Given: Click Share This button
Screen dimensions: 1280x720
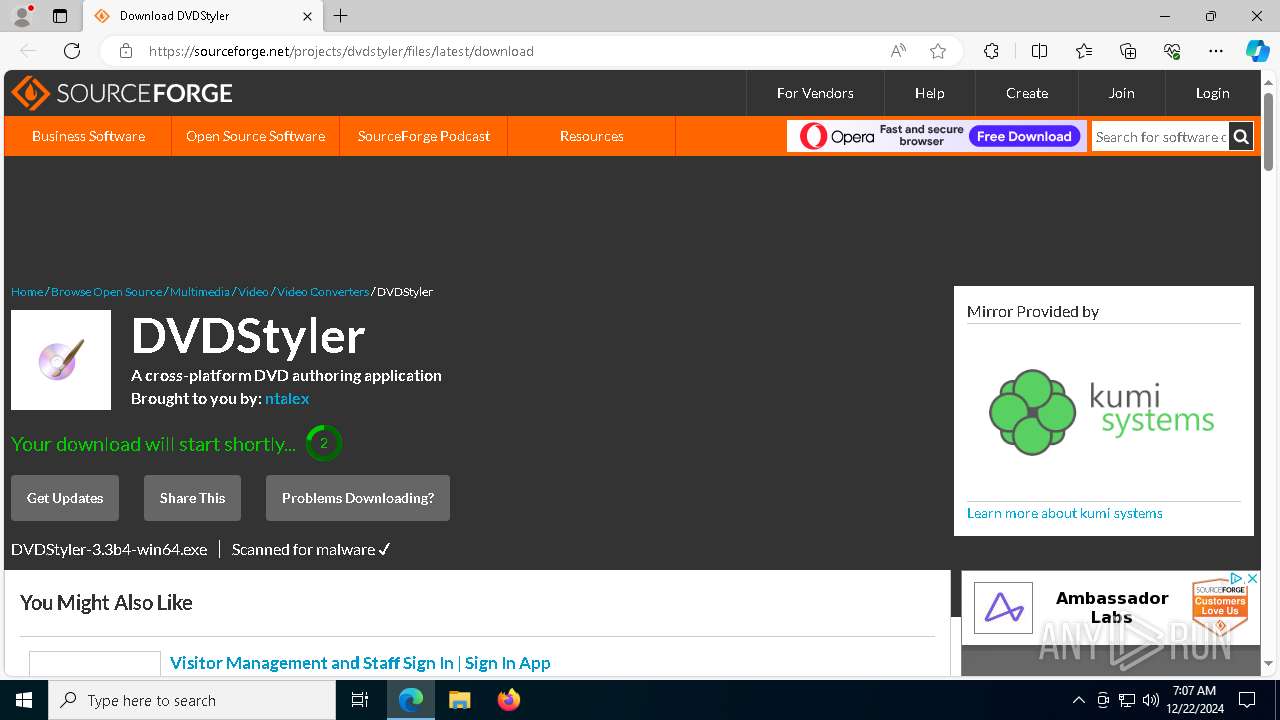Looking at the screenshot, I should point(192,498).
